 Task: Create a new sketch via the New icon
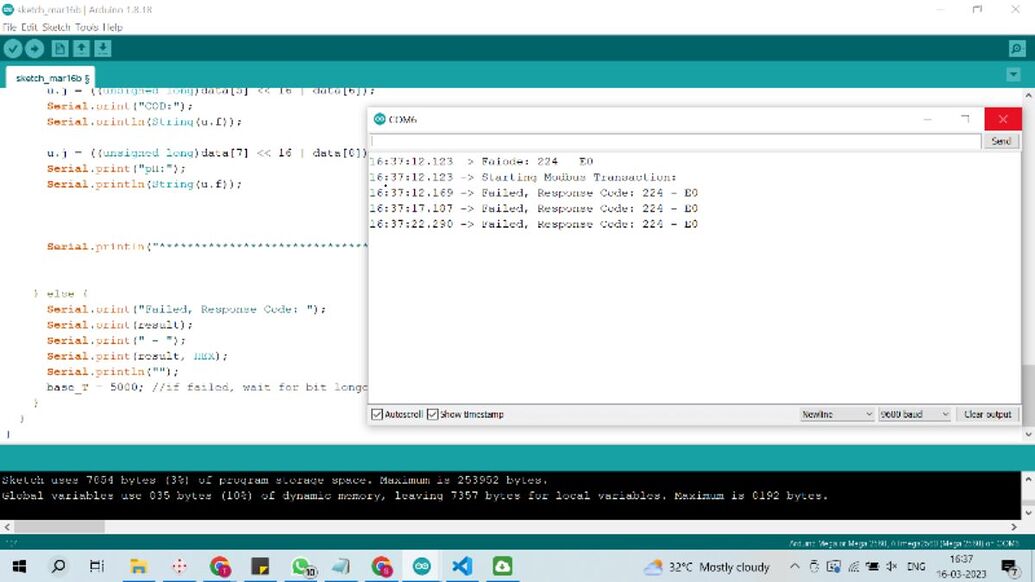[60, 49]
